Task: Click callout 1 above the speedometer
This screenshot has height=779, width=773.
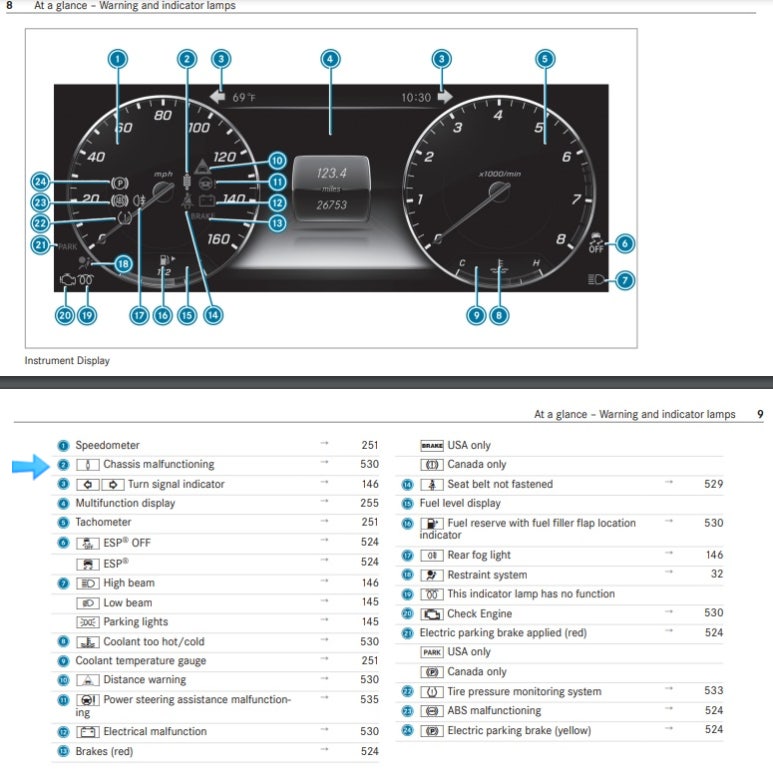Action: (118, 59)
